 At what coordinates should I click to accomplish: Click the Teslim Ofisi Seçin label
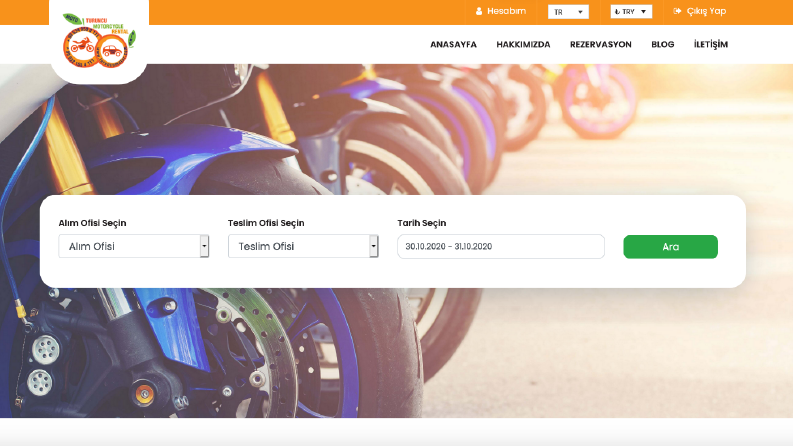tap(266, 223)
